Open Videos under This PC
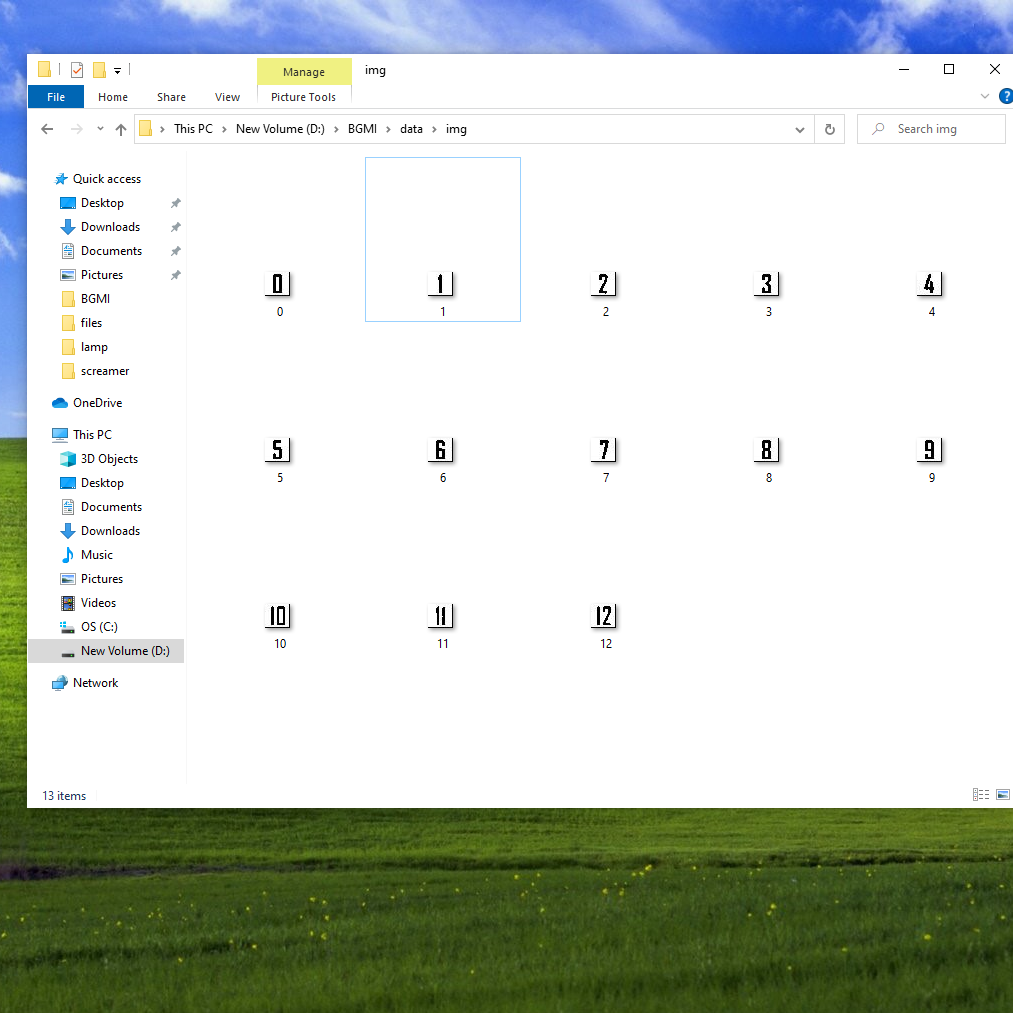Viewport: 1013px width, 1013px height. click(98, 603)
